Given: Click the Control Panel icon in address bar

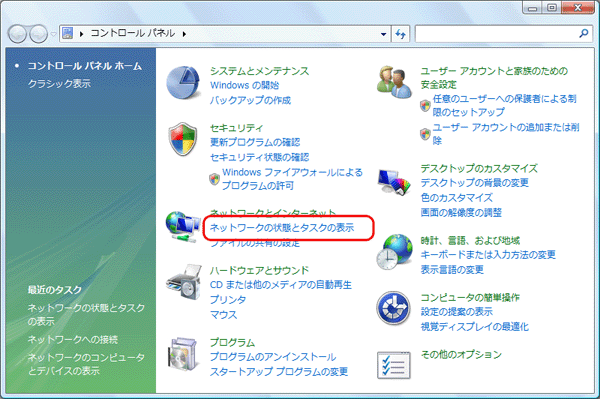Looking at the screenshot, I should click(x=68, y=33).
